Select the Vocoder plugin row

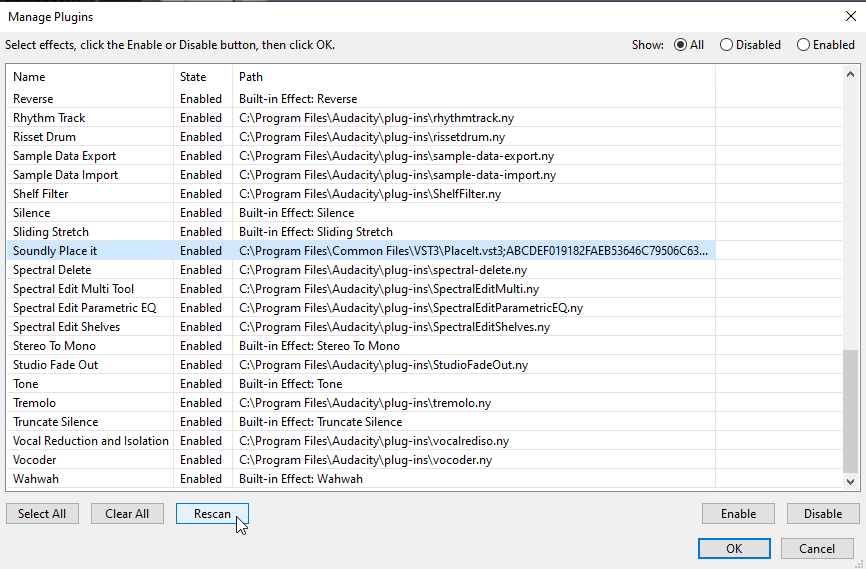(361, 460)
